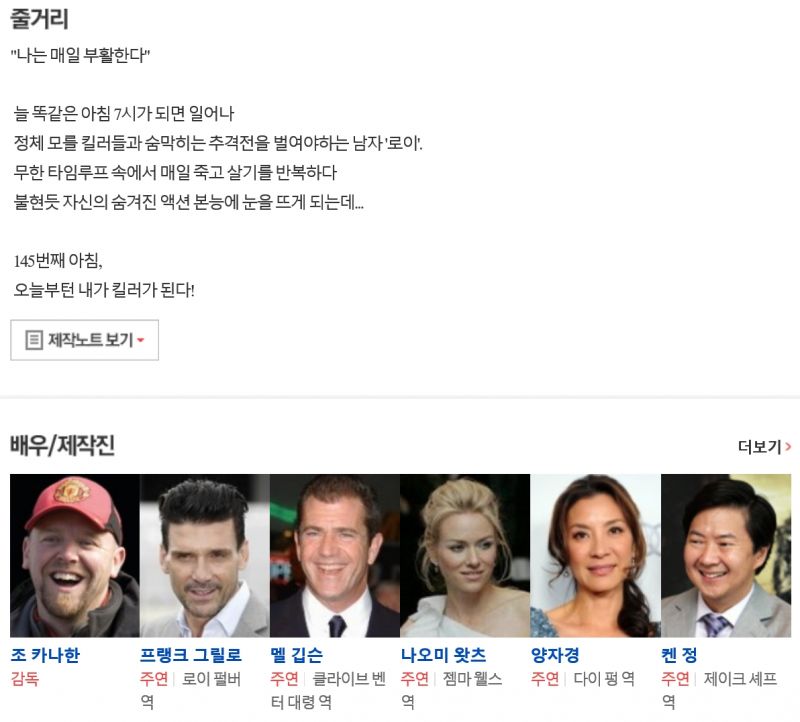Open 조 카나한 director photo

(74, 555)
